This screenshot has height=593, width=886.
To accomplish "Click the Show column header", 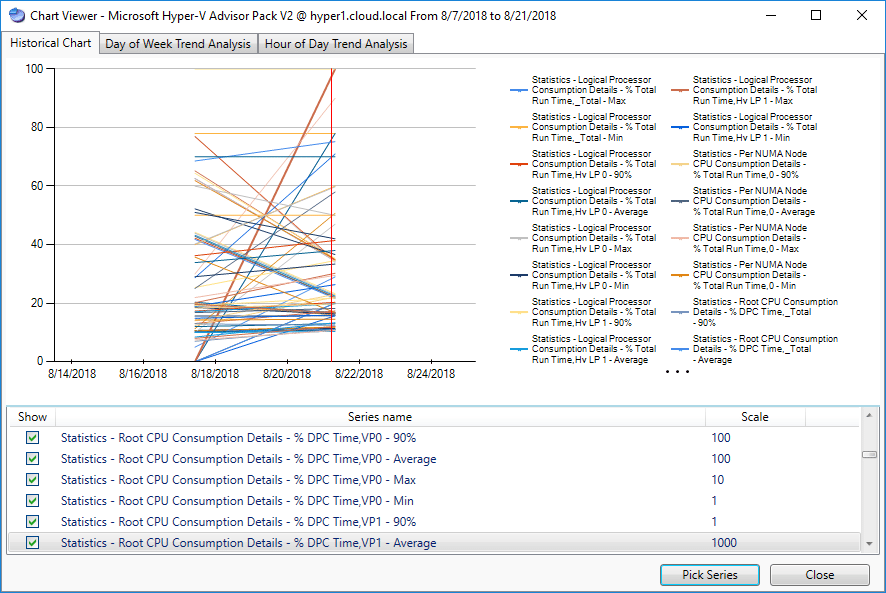I will coord(32,416).
